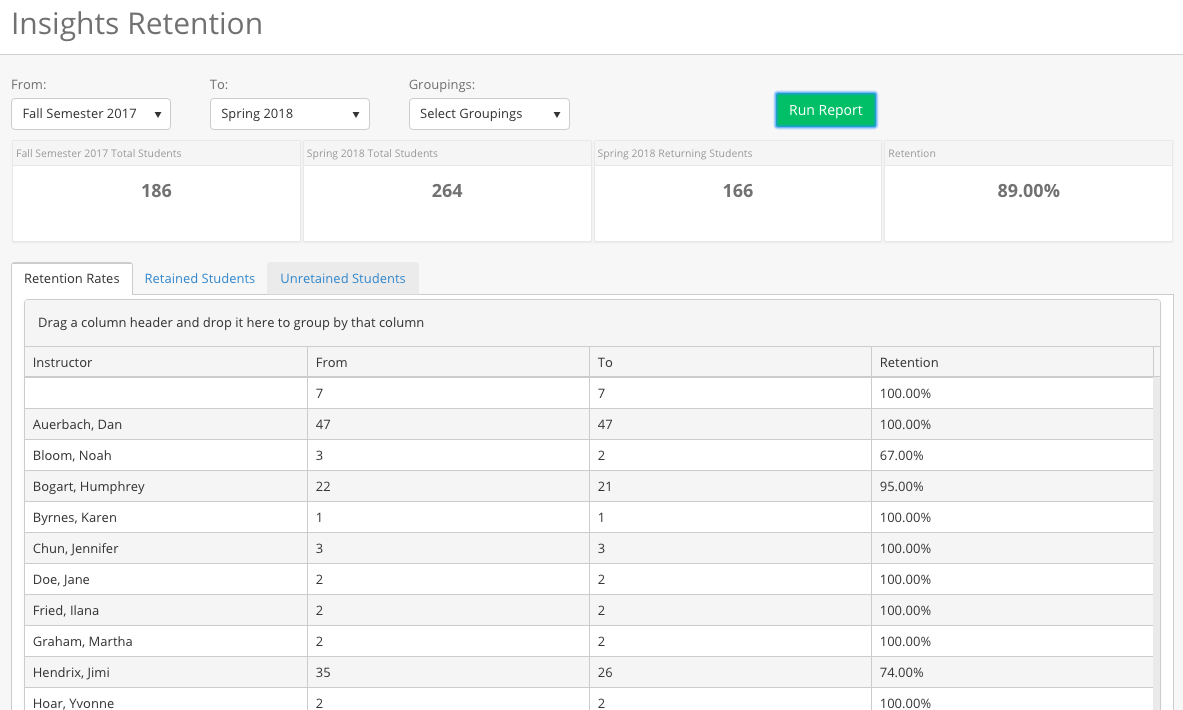Click the 89.00% Retention summary card
The width and height of the screenshot is (1183, 710).
pyautogui.click(x=1027, y=191)
